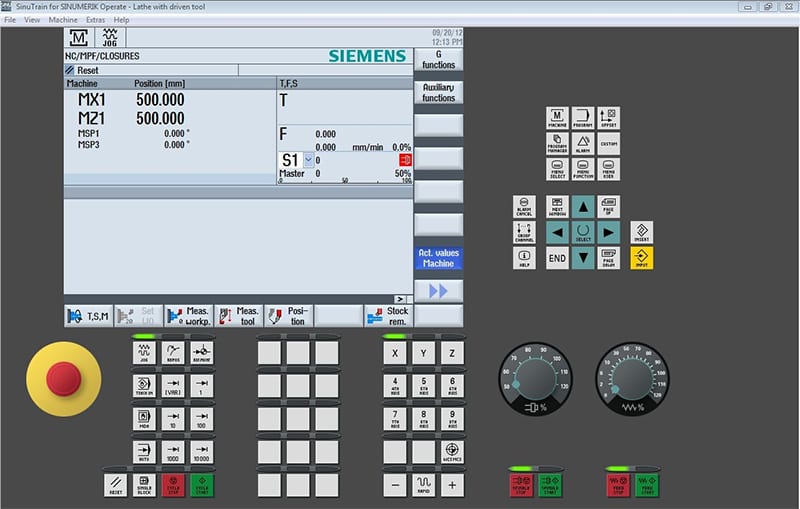Click the PAGE UP key
800x509 pixels.
[609, 207]
